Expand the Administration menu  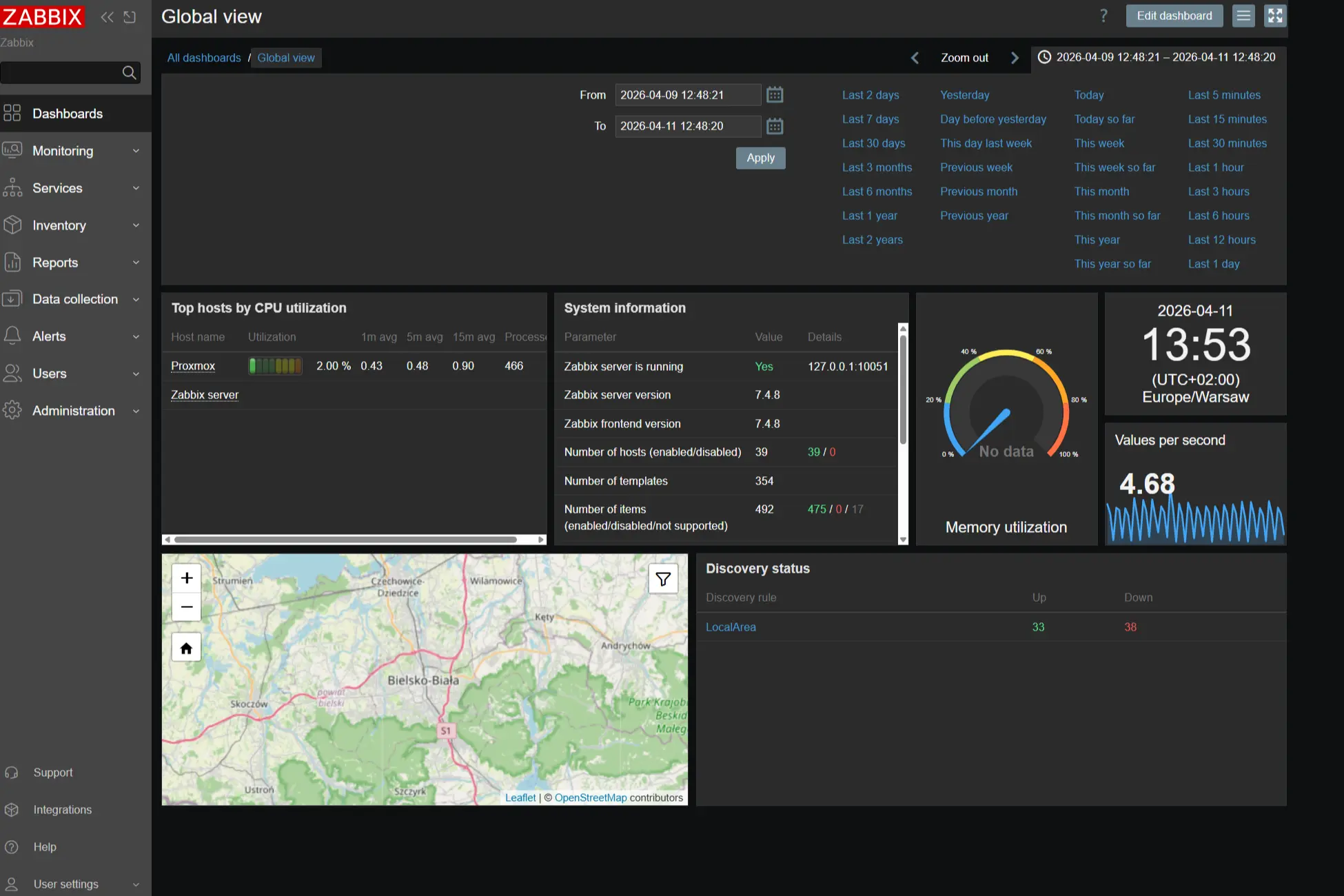(x=73, y=410)
